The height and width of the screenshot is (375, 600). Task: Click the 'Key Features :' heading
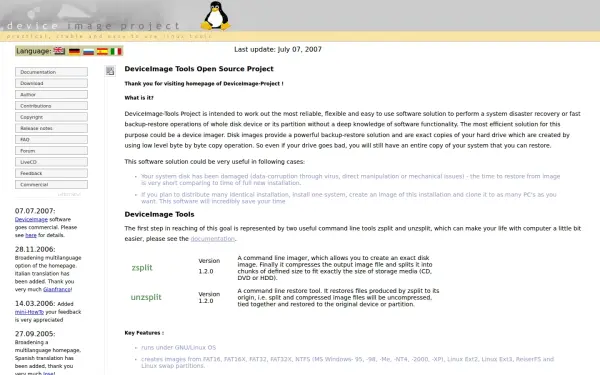click(144, 333)
